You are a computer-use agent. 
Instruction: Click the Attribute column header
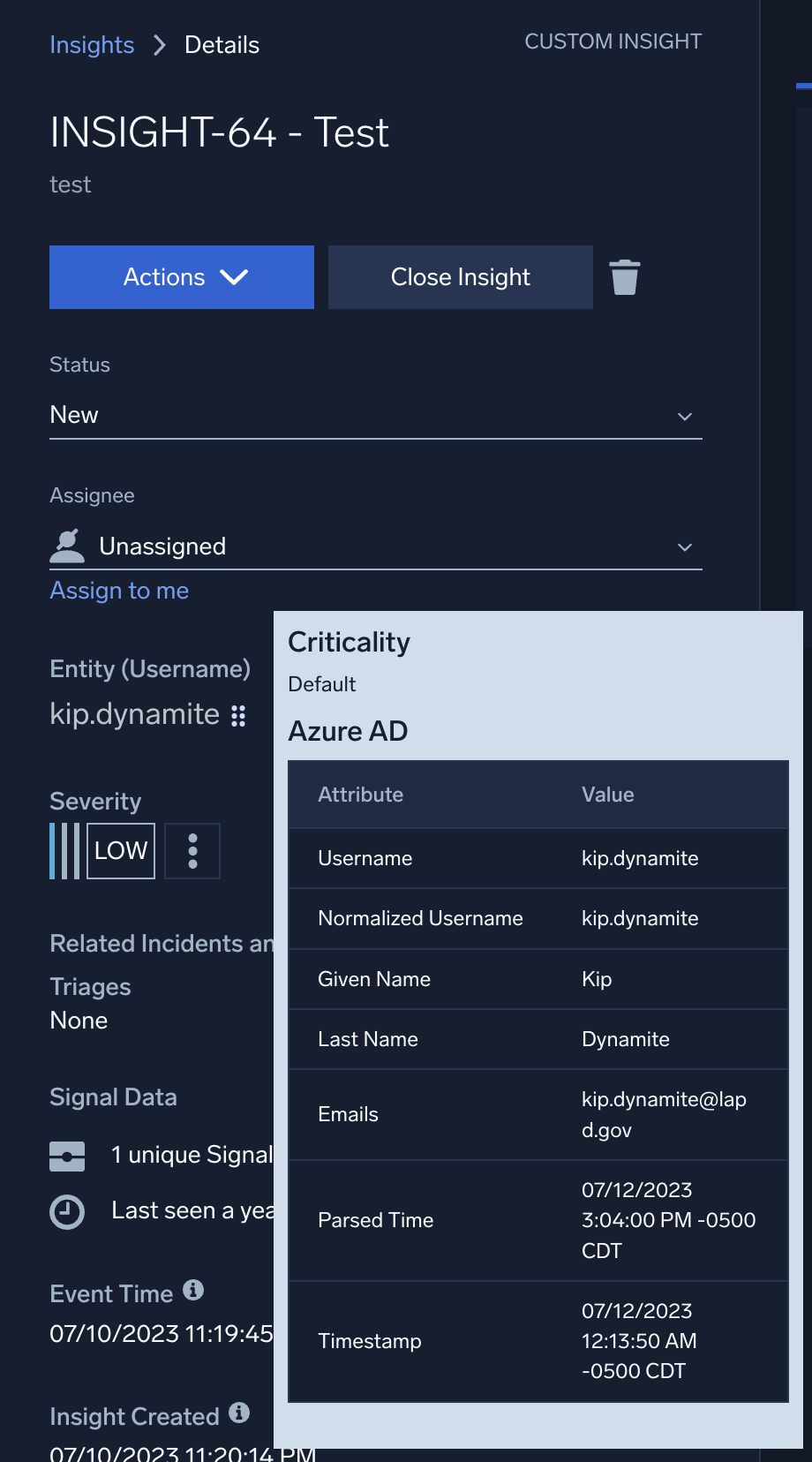coord(360,795)
